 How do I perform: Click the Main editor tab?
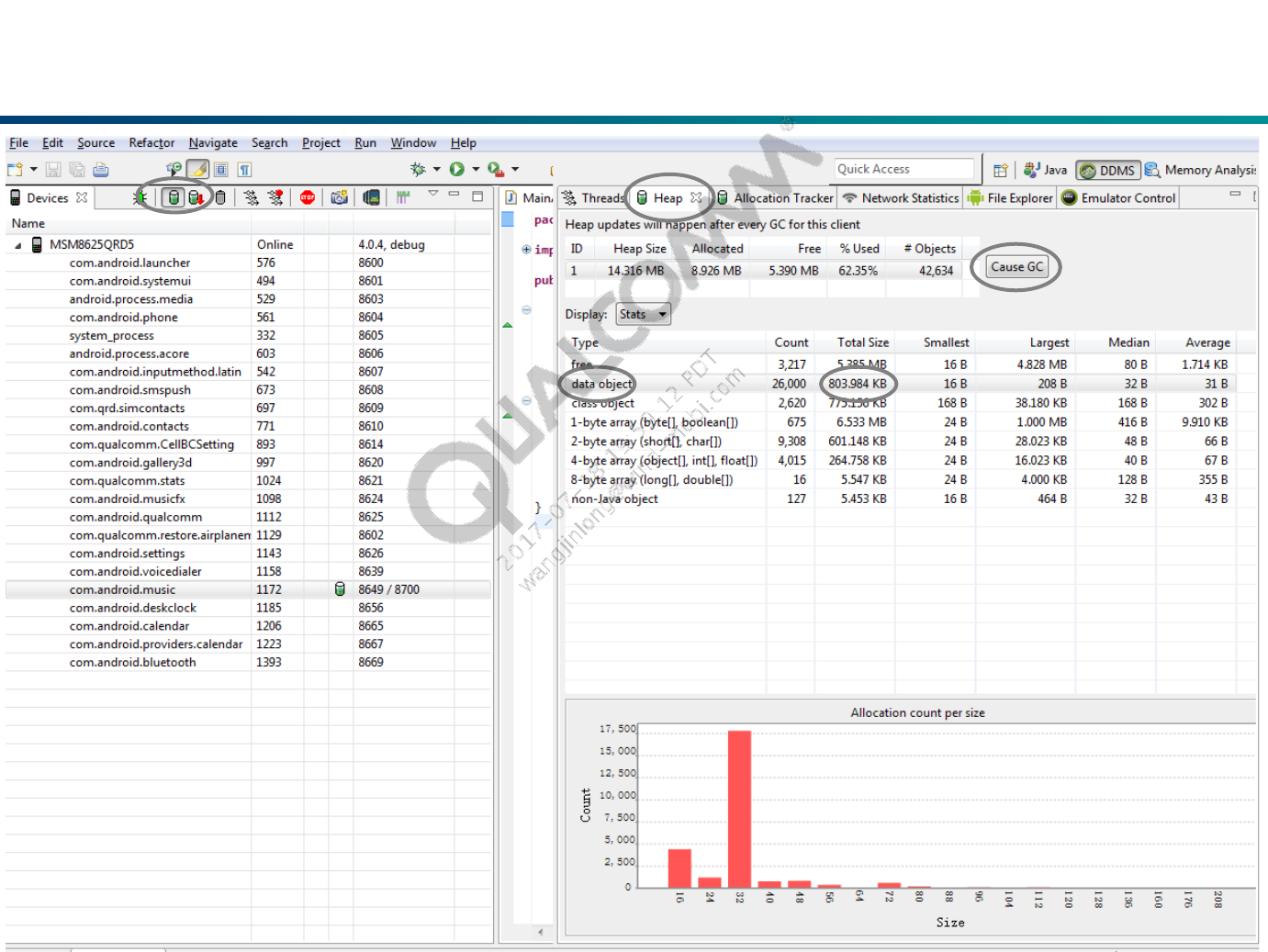pos(528,198)
